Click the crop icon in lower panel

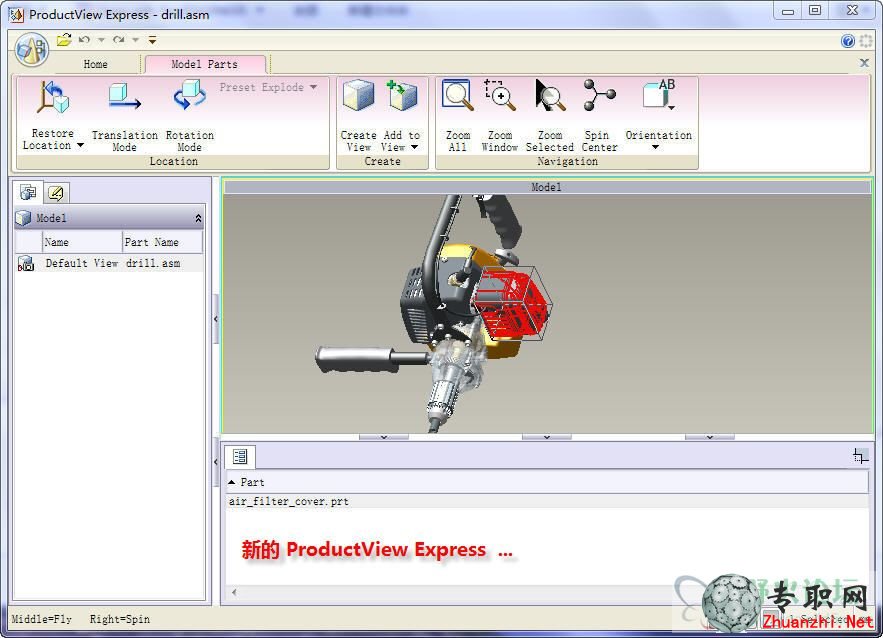[860, 456]
